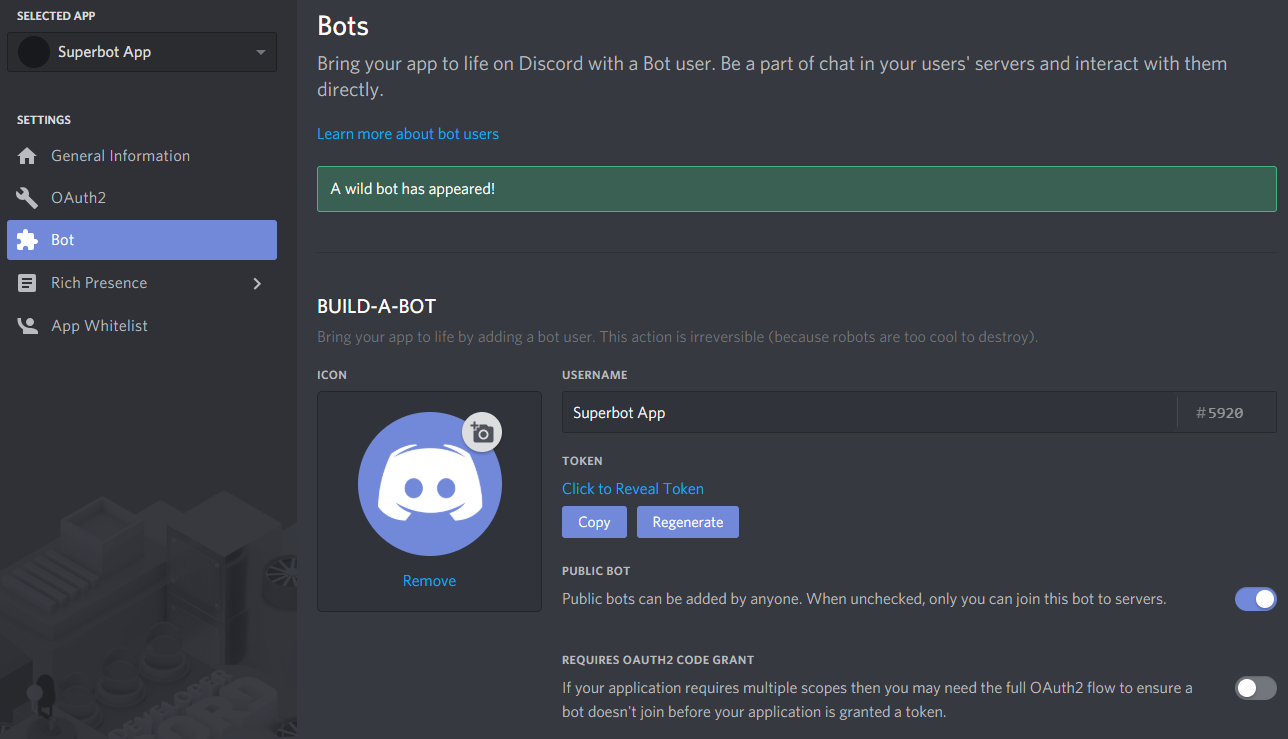Click the REQUIRES OAUTH2 CODE GRANT label
The image size is (1288, 739).
658,660
